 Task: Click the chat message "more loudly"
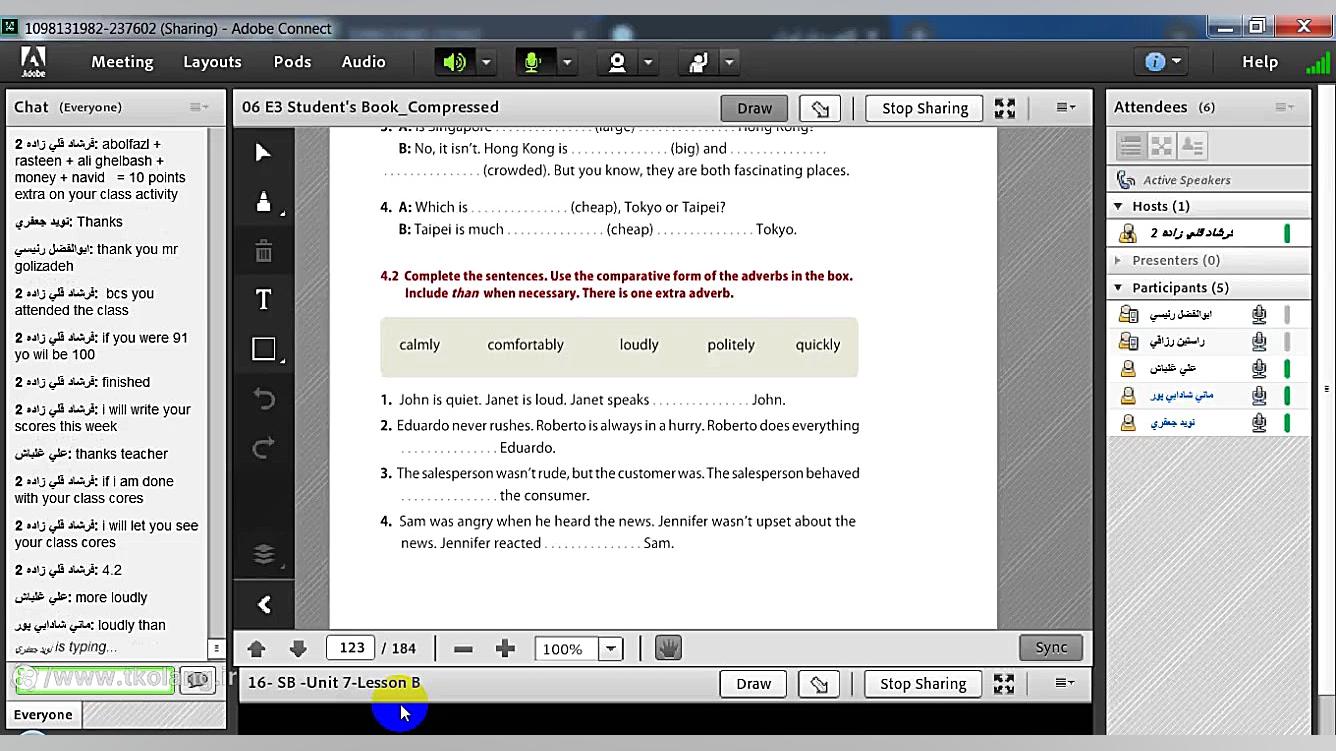coord(111,598)
